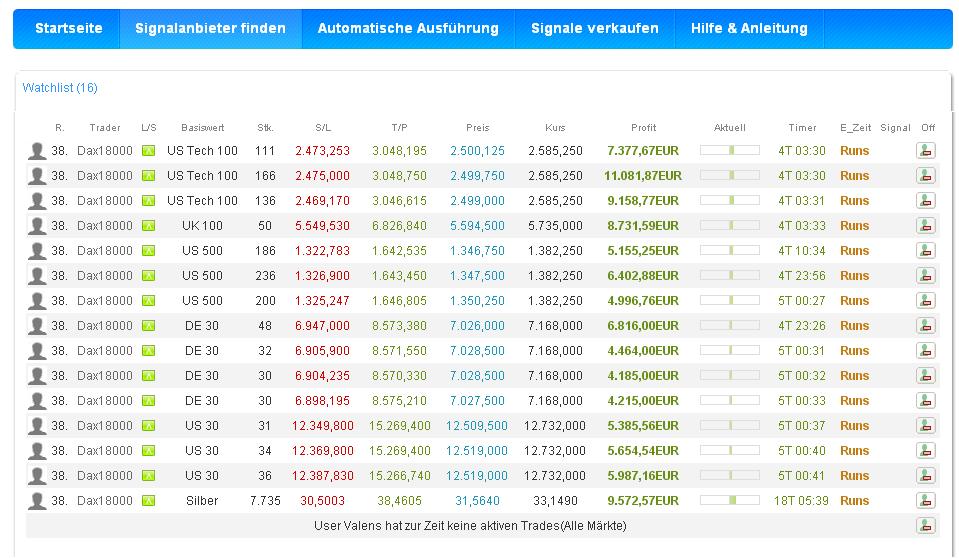Open the Signale verkaufen menu item
Image resolution: width=959 pixels, height=558 pixels.
(594, 29)
